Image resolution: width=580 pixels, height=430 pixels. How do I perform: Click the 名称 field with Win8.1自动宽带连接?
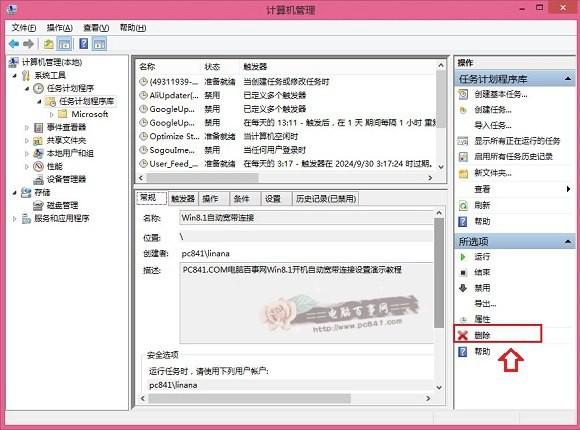coord(306,218)
